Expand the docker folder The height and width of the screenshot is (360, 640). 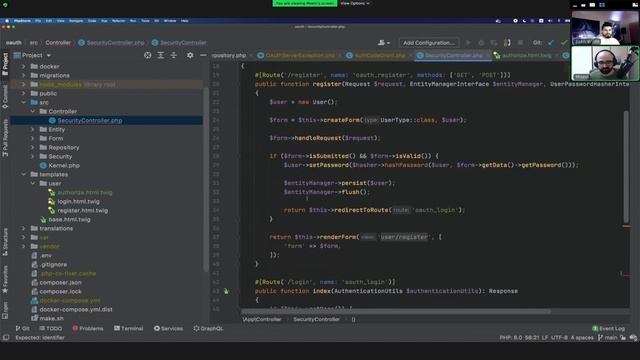point(24,66)
